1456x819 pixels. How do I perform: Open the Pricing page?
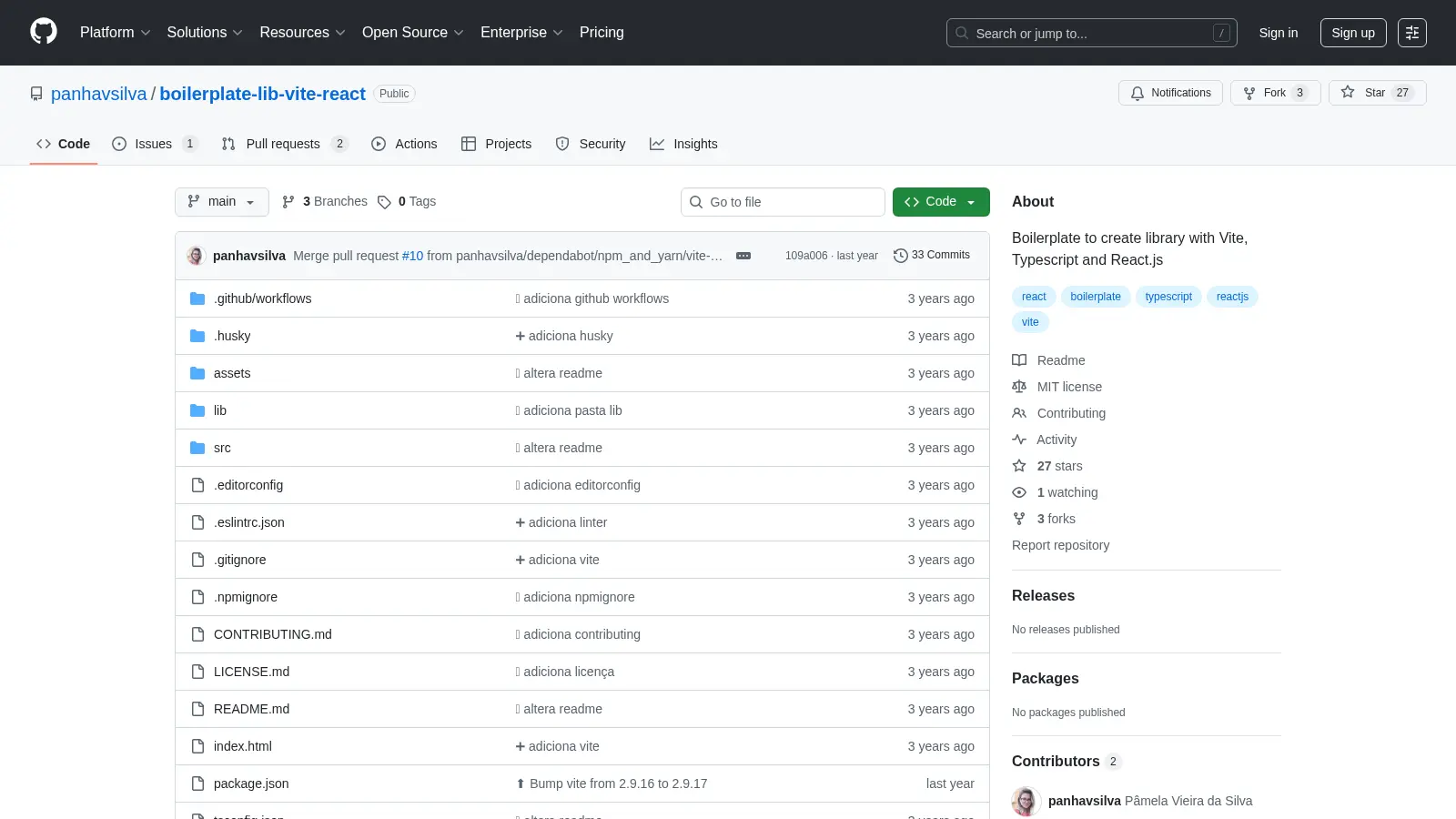[x=602, y=33]
